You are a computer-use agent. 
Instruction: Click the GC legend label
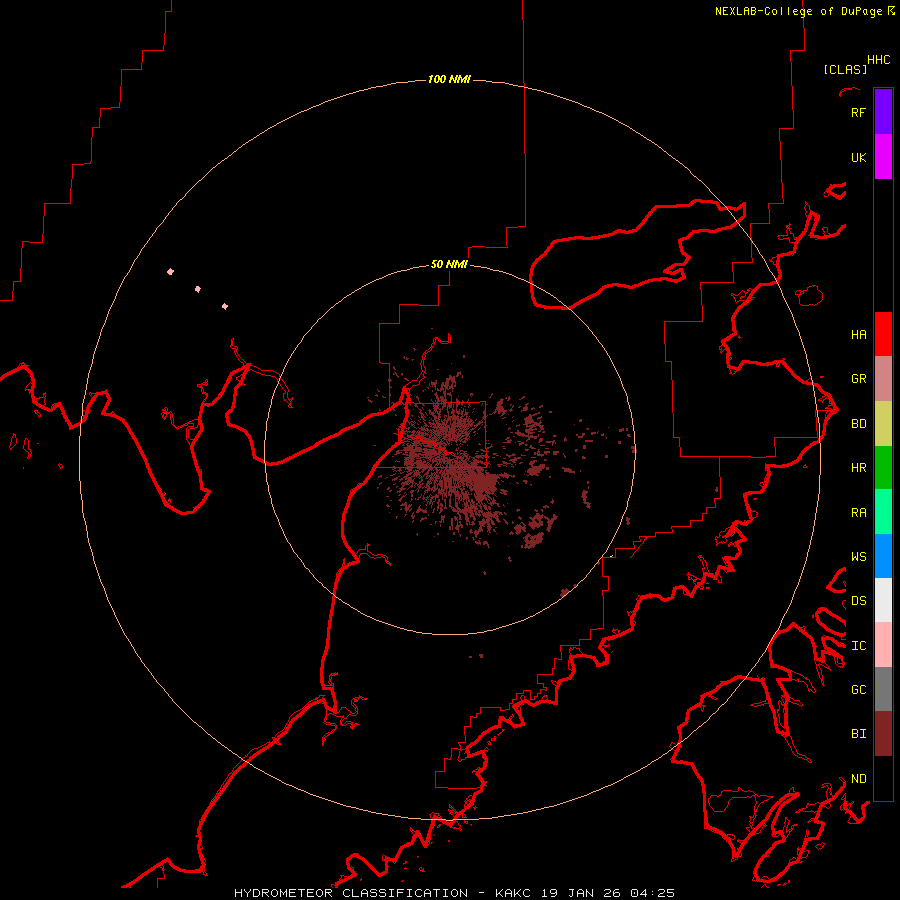pos(858,689)
